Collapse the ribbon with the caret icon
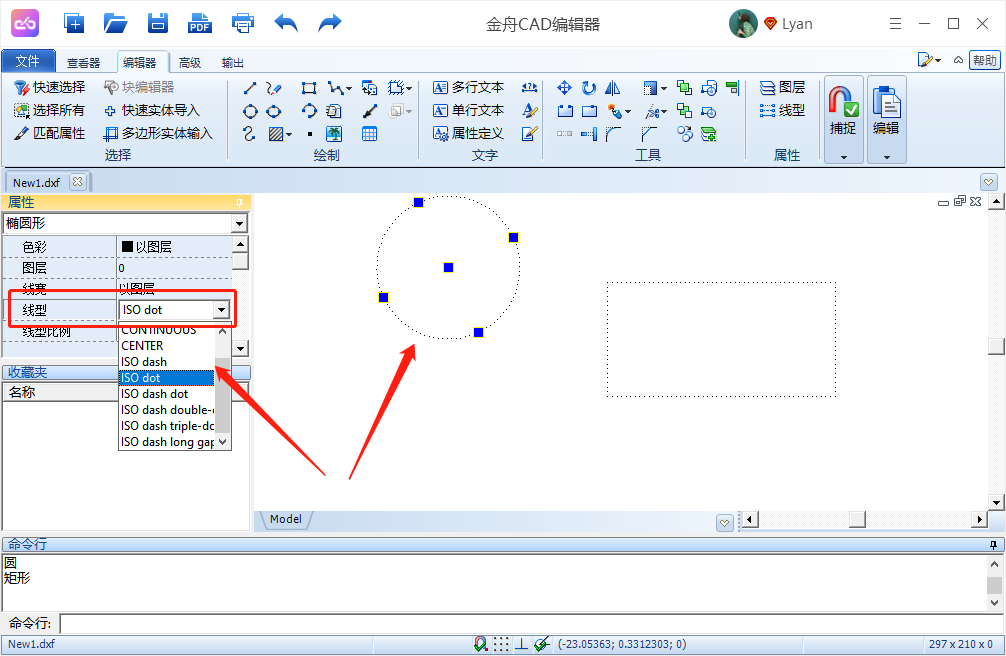Screen dimensions: 1006x656 point(958,60)
